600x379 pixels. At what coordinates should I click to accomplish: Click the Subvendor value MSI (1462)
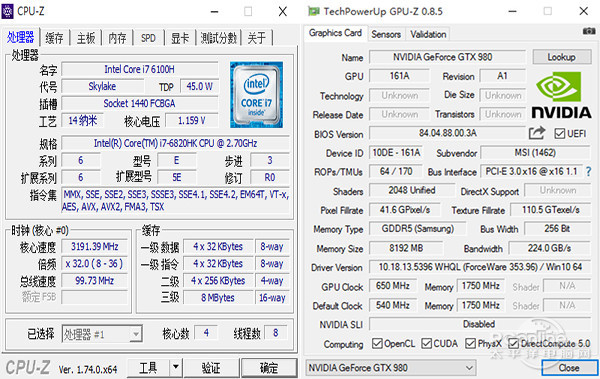click(x=535, y=153)
